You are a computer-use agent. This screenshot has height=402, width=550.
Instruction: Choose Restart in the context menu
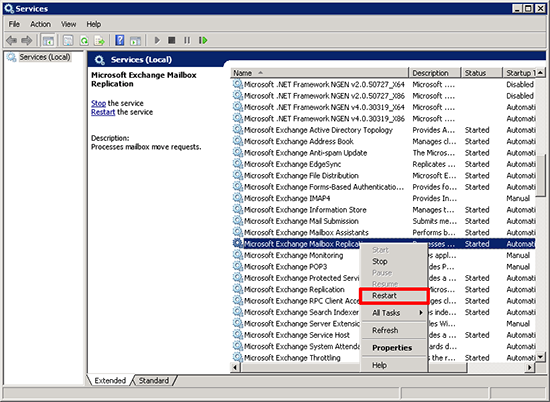[394, 296]
